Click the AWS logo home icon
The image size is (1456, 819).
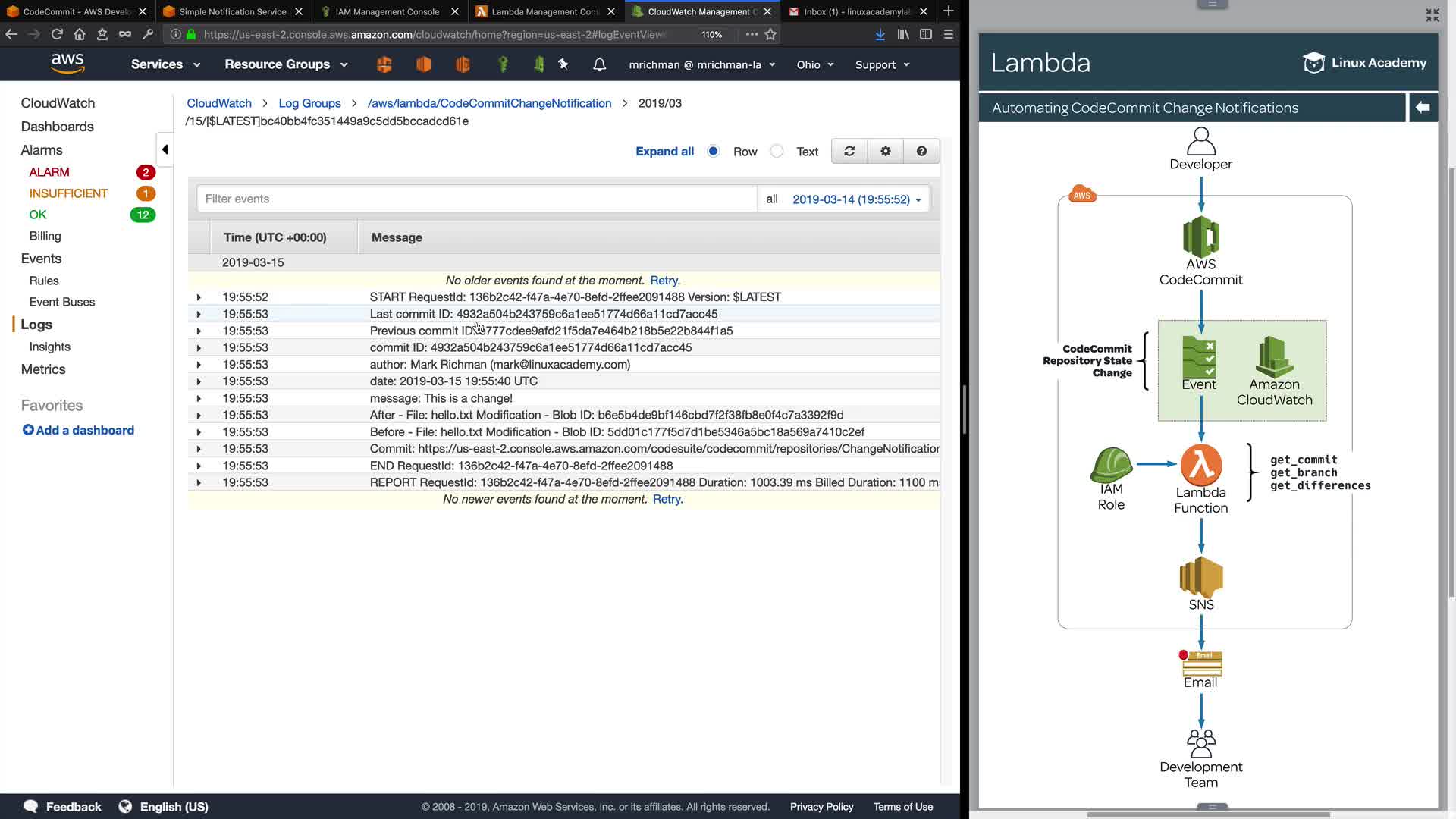point(67,64)
